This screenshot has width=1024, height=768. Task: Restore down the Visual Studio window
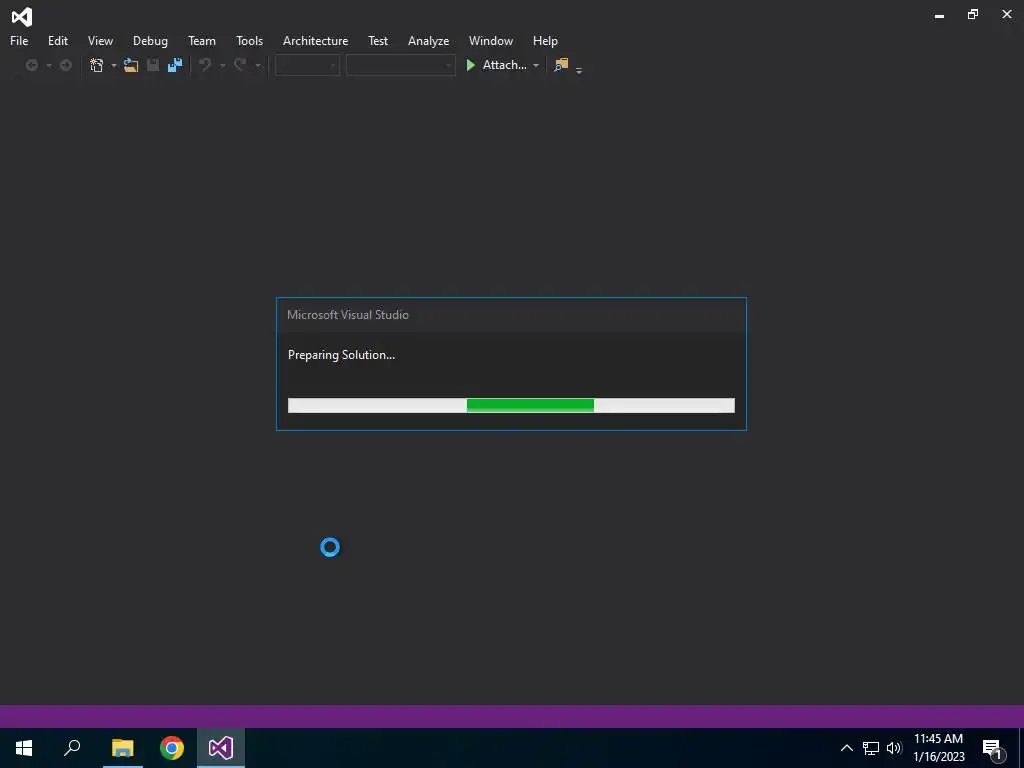(973, 14)
